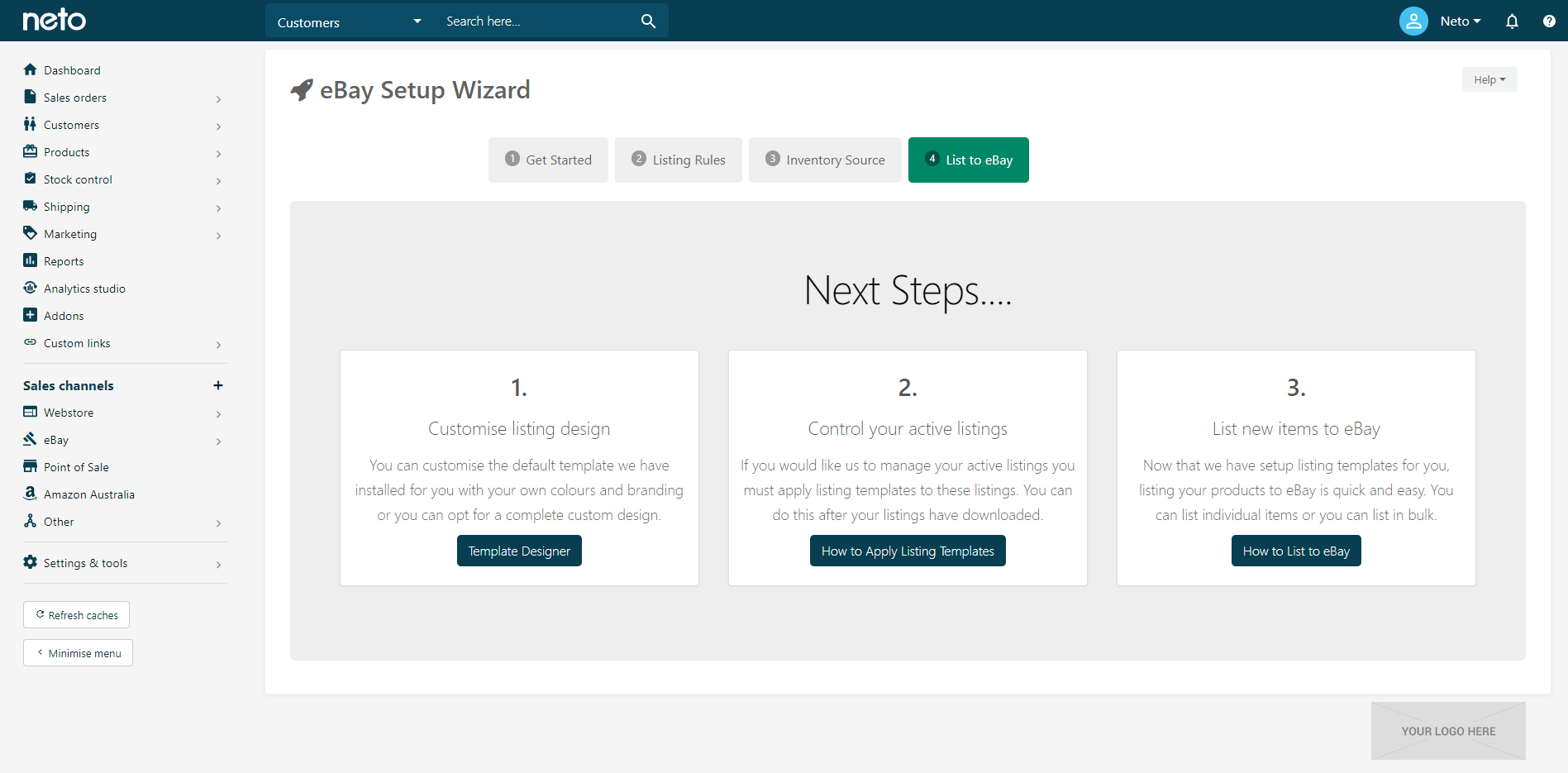Expand the Marketing submenu chevron

(x=218, y=235)
